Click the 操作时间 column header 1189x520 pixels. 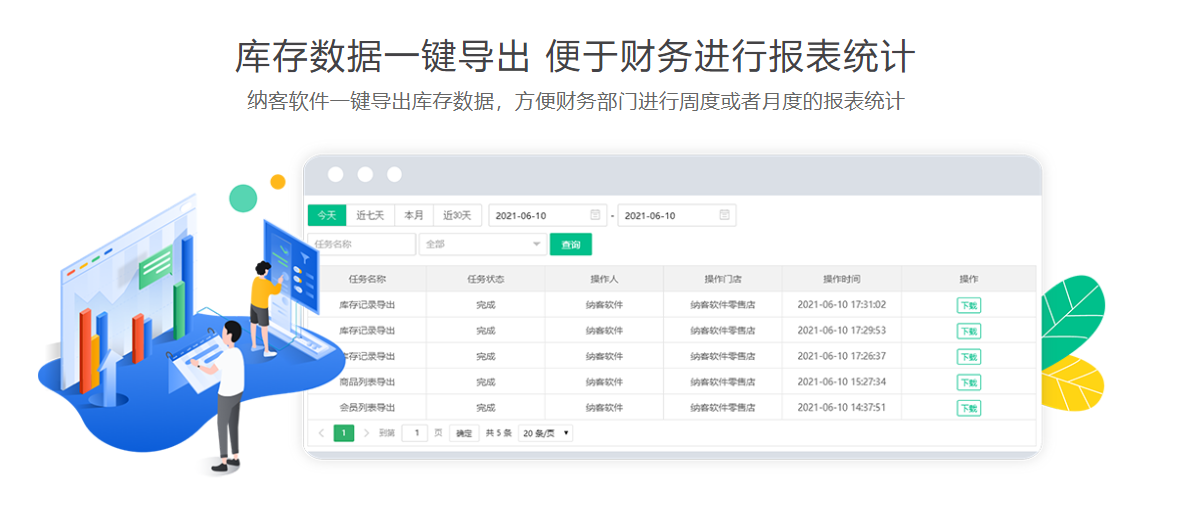[x=842, y=279]
